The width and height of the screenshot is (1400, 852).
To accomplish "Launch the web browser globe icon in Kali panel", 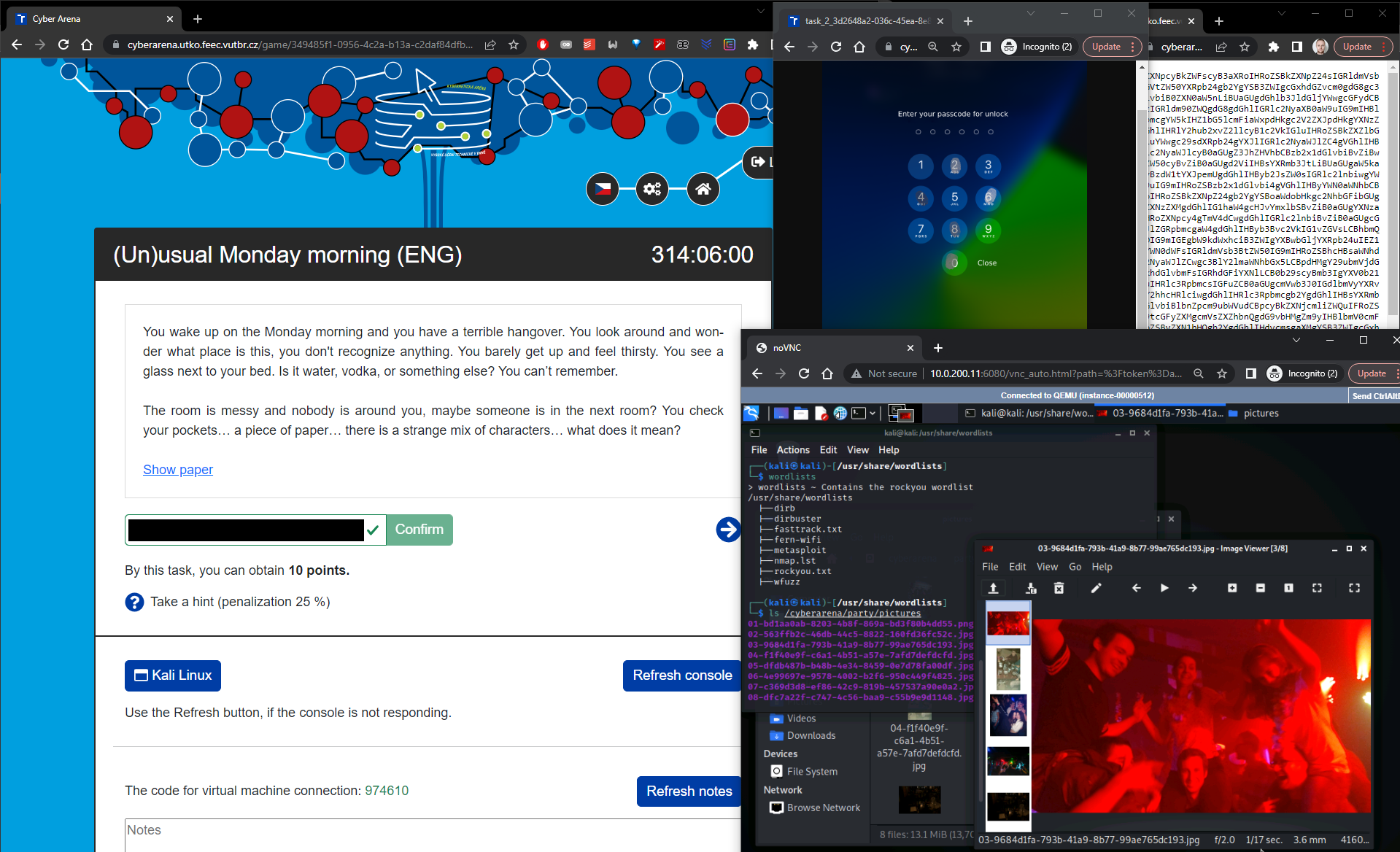I will [x=840, y=414].
